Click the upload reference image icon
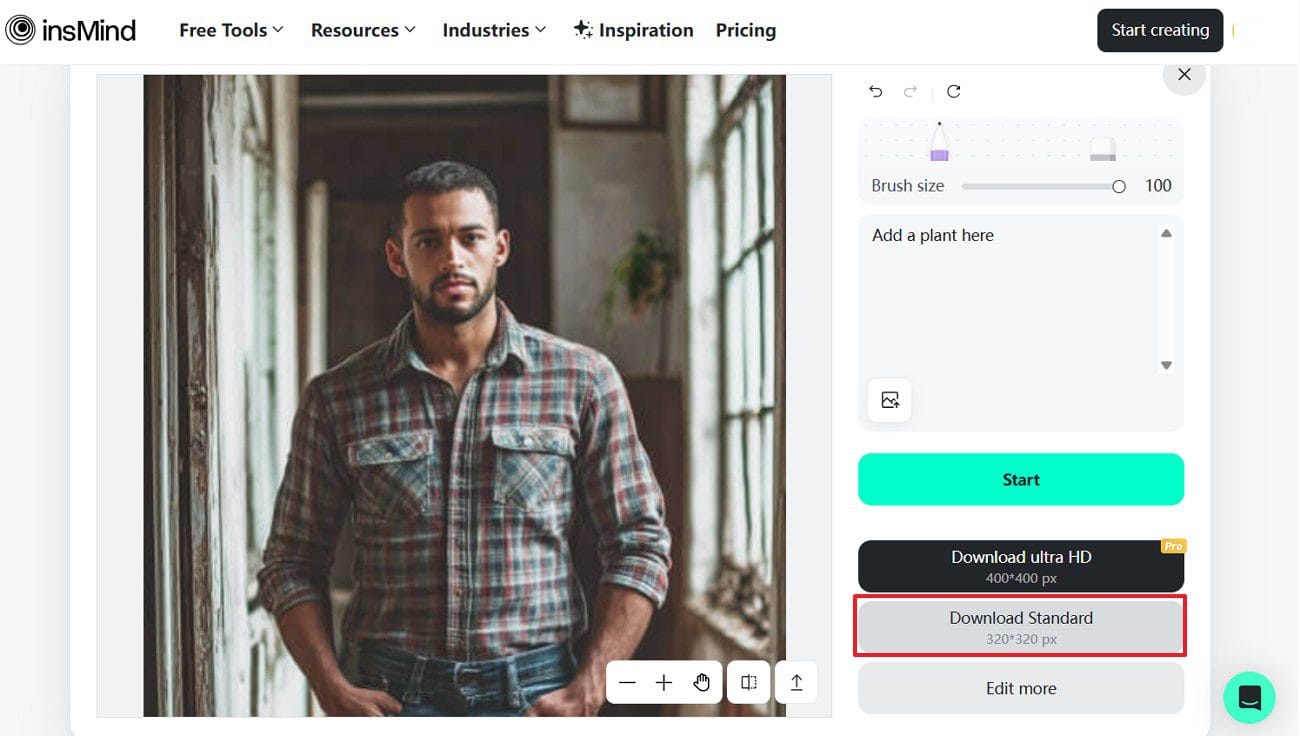The height and width of the screenshot is (736, 1300). tap(890, 400)
